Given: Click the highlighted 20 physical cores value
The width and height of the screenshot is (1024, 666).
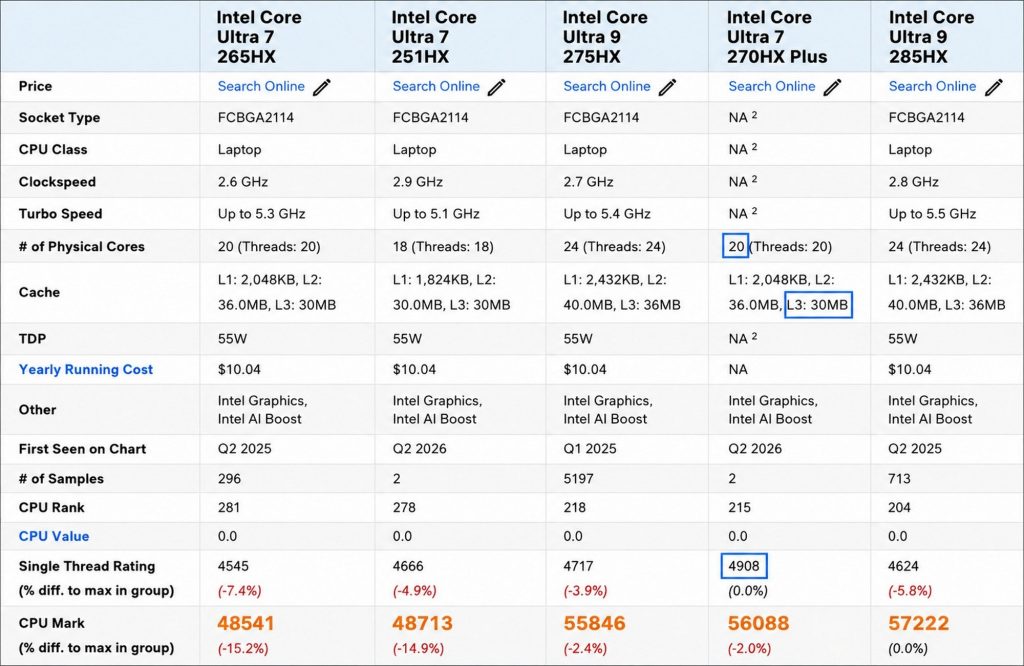Looking at the screenshot, I should (735, 246).
